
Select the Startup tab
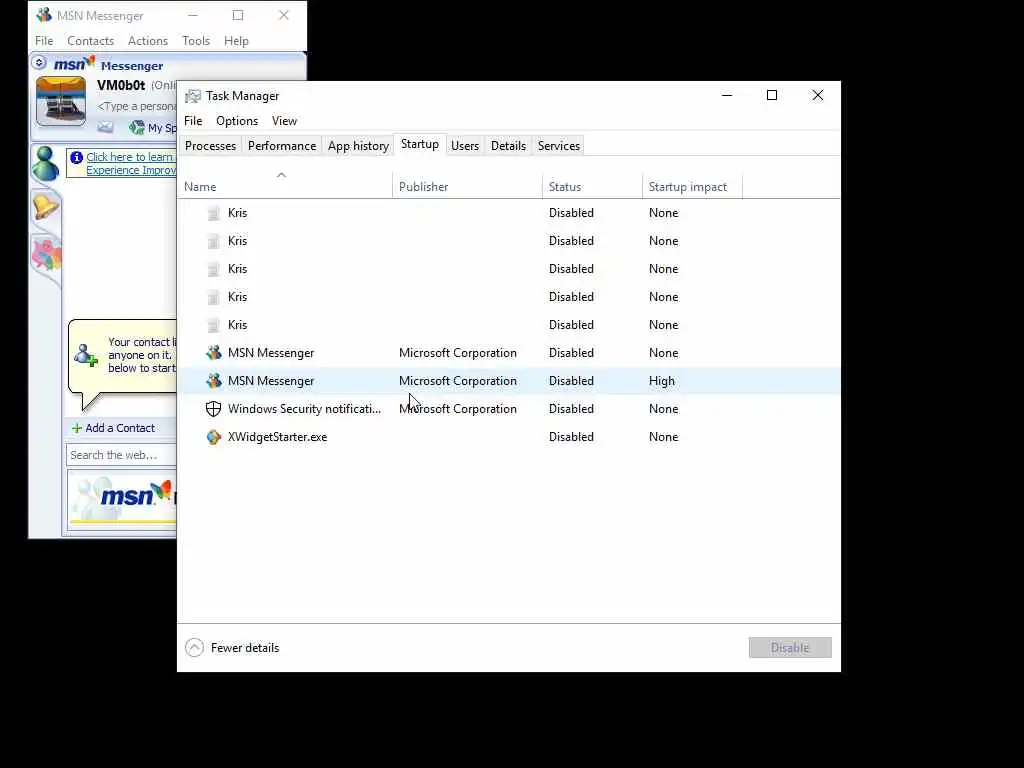419,144
